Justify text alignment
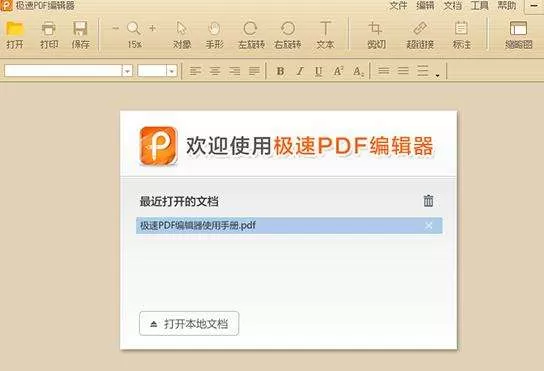The image size is (544, 371). point(254,71)
